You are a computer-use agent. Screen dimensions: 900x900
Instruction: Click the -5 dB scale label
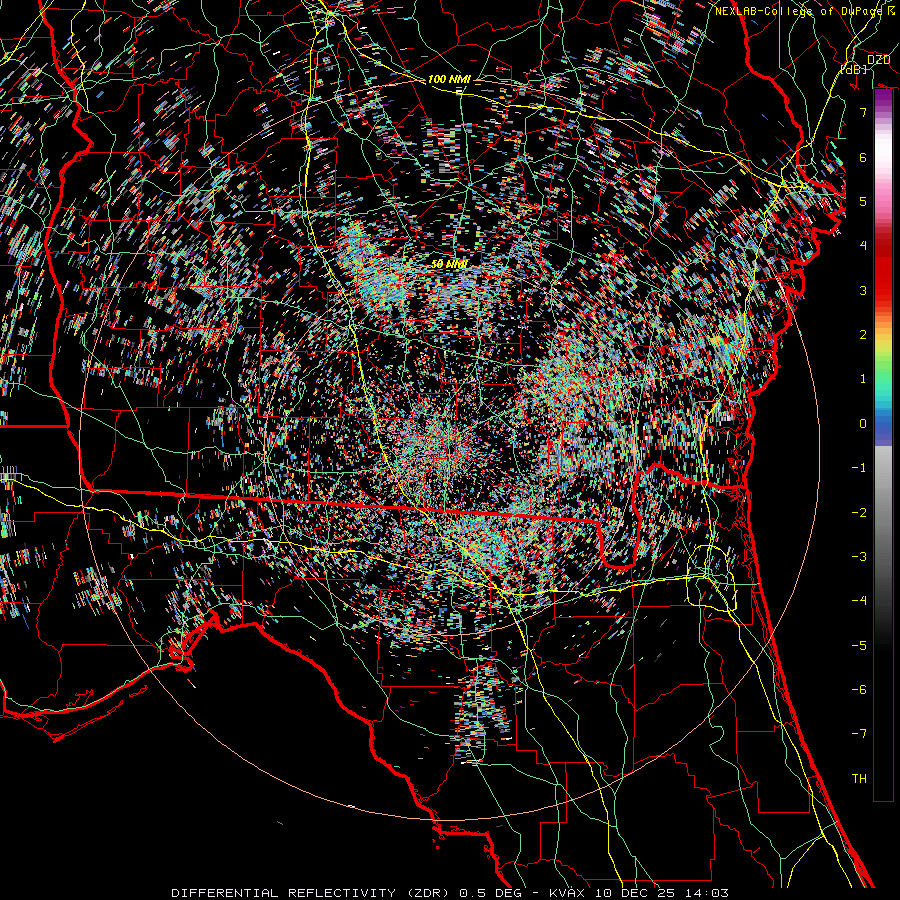pyautogui.click(x=859, y=646)
